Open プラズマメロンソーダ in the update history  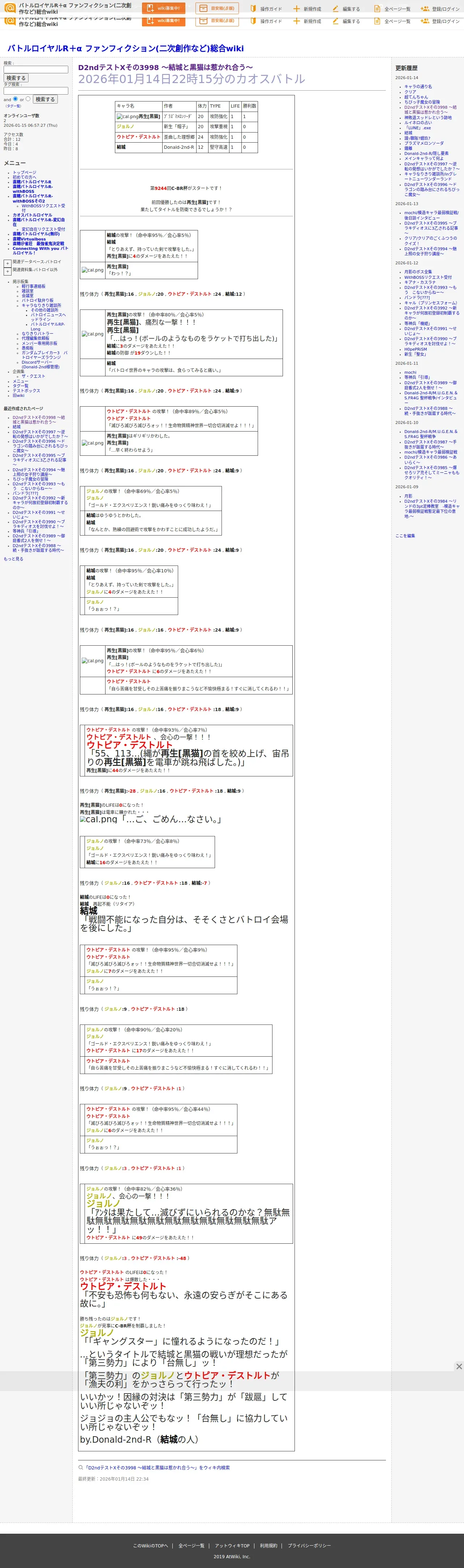(424, 143)
